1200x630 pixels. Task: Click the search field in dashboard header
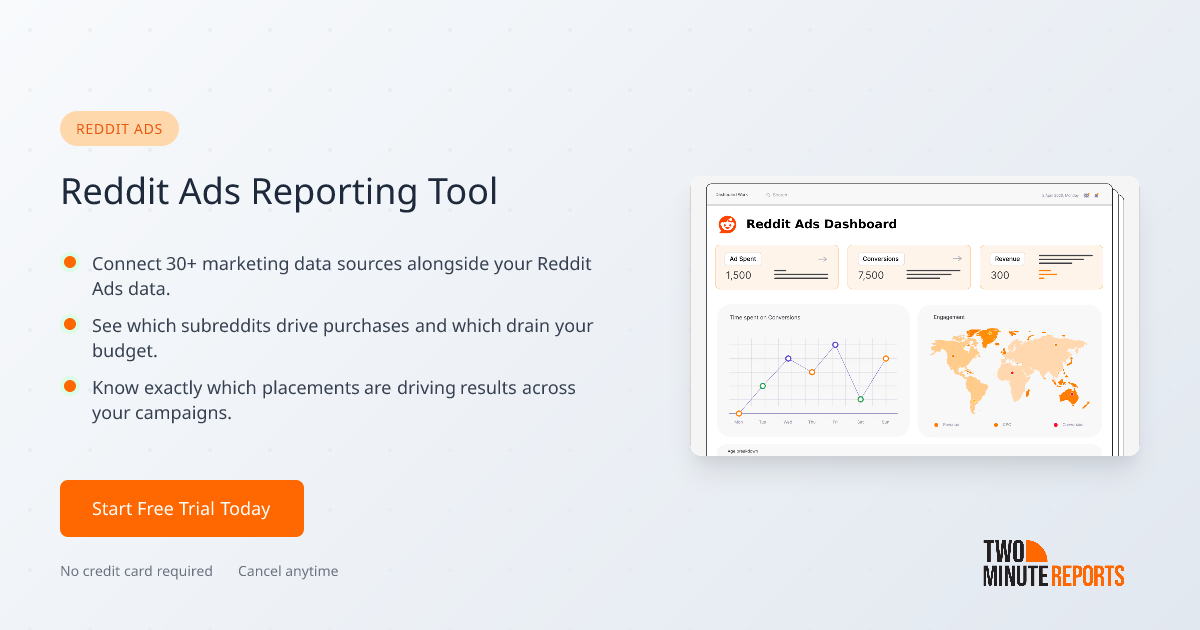coord(777,194)
